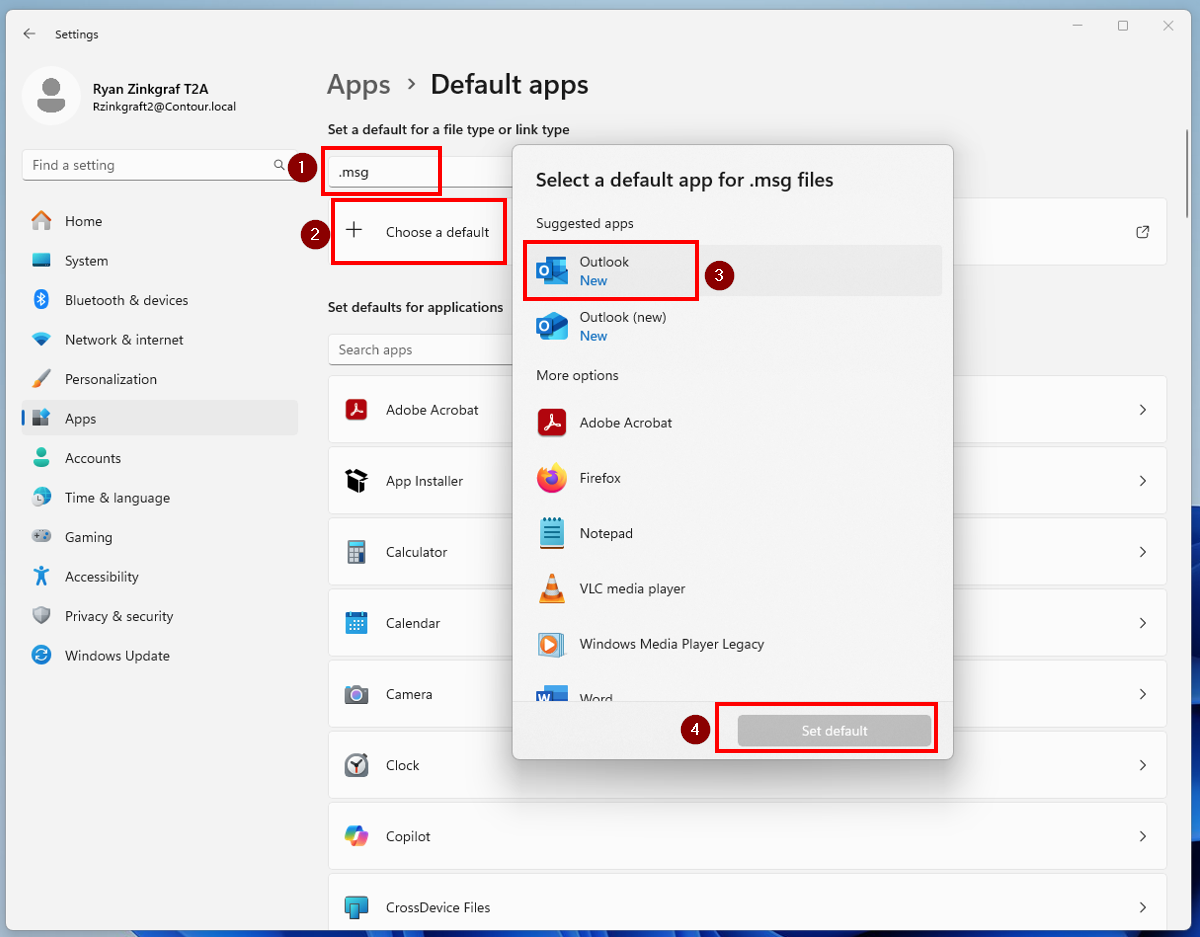The image size is (1200, 937).
Task: Click the Privacy & security shield icon
Action: pos(41,616)
